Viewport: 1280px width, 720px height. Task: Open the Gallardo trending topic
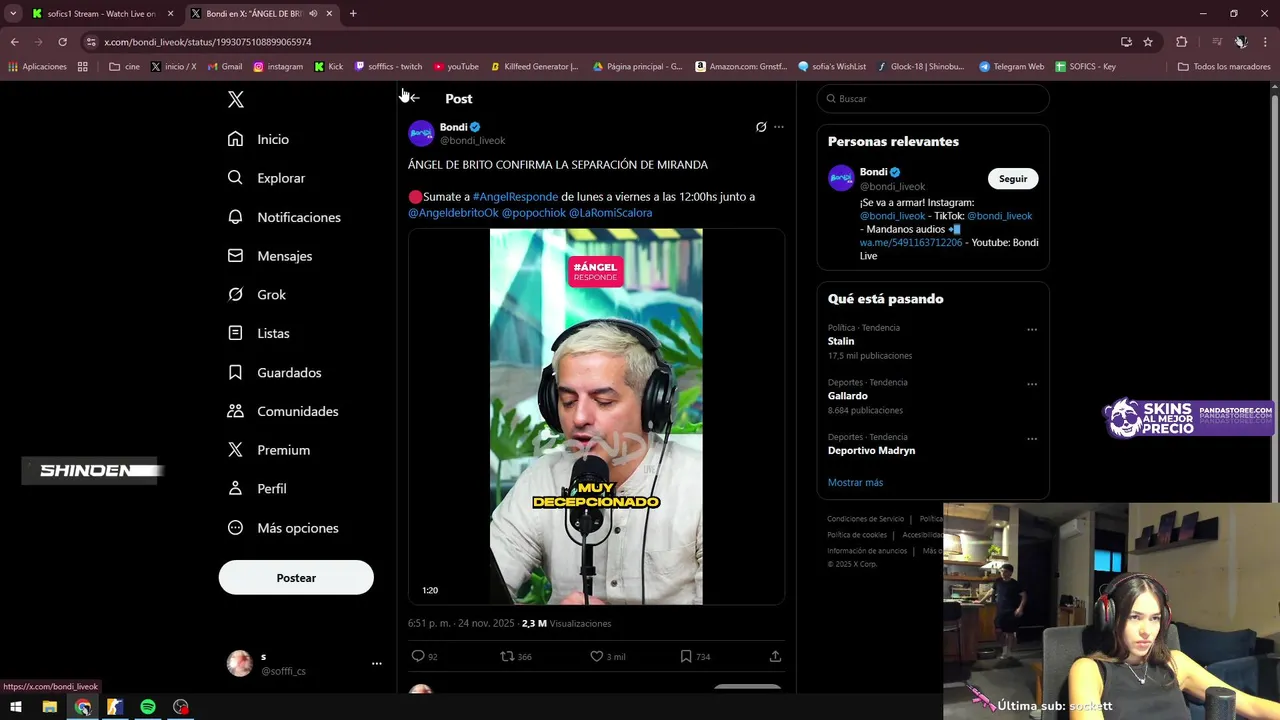point(848,396)
